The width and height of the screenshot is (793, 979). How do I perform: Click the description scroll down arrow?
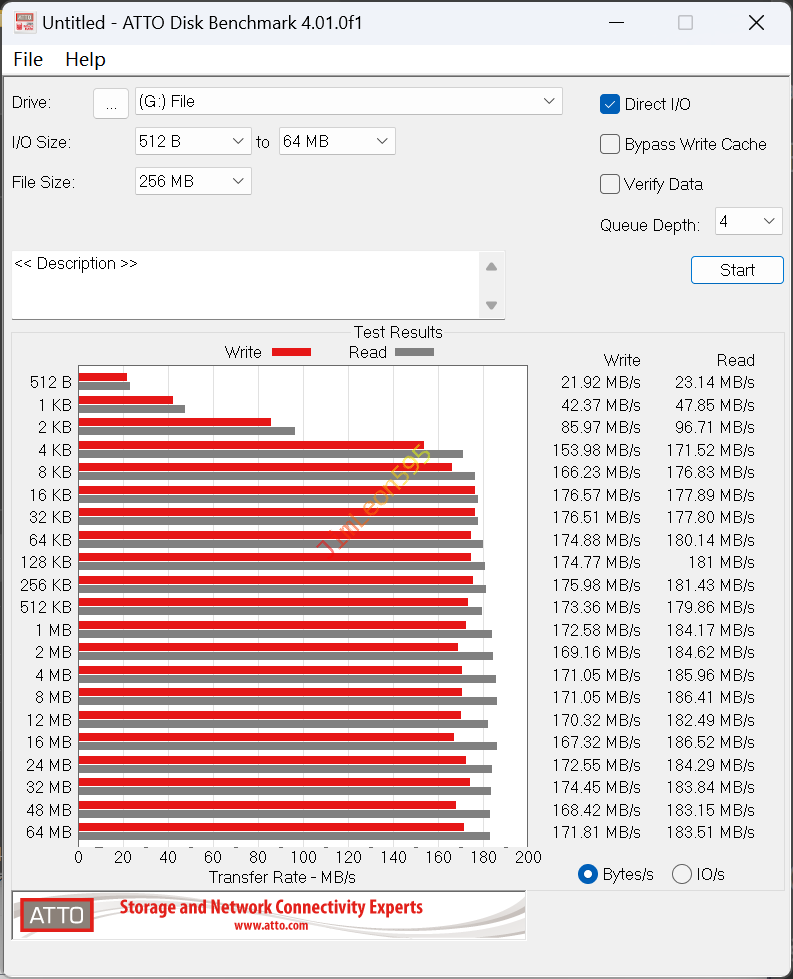pos(491,305)
